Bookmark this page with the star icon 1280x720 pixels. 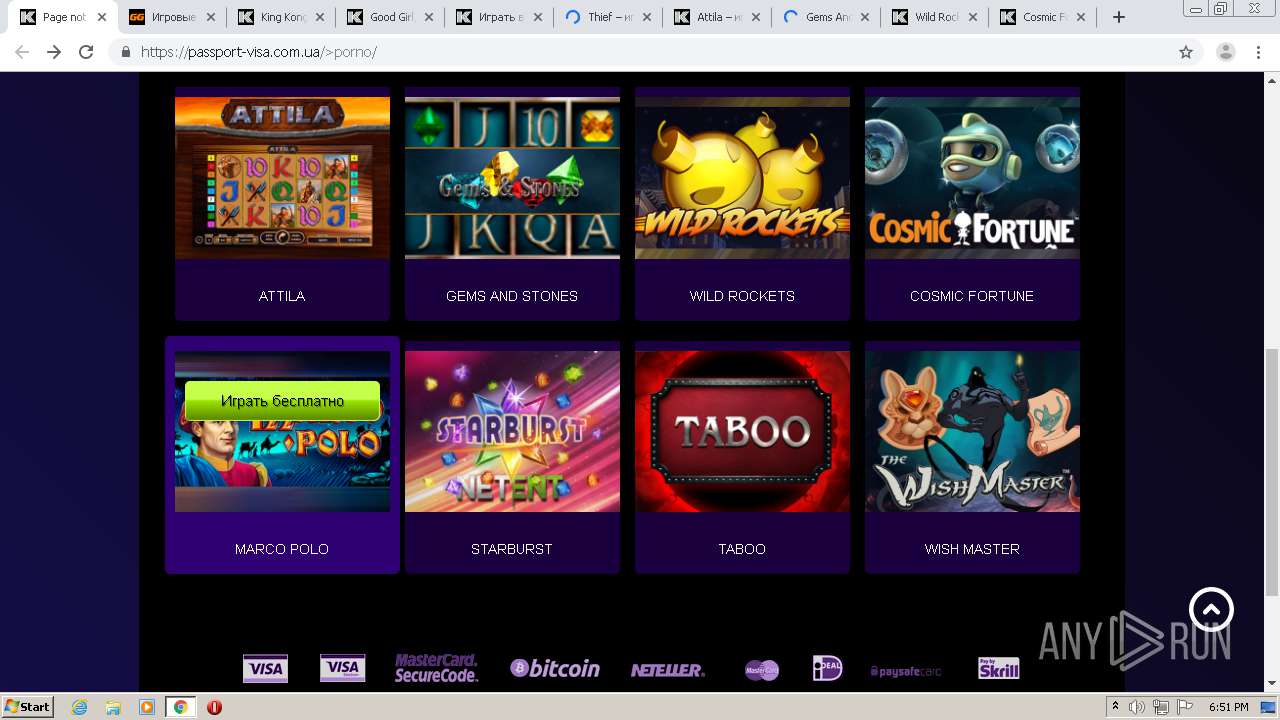[x=1186, y=52]
